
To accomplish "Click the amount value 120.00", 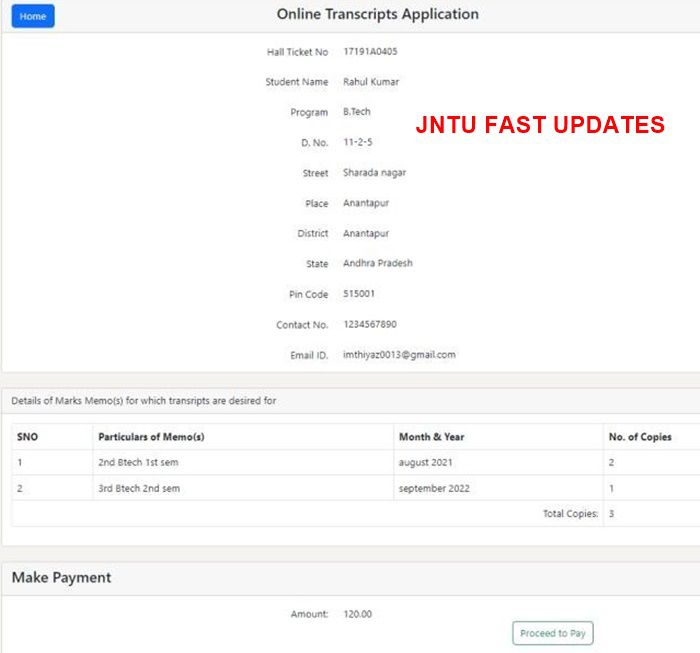I will coord(357,614).
